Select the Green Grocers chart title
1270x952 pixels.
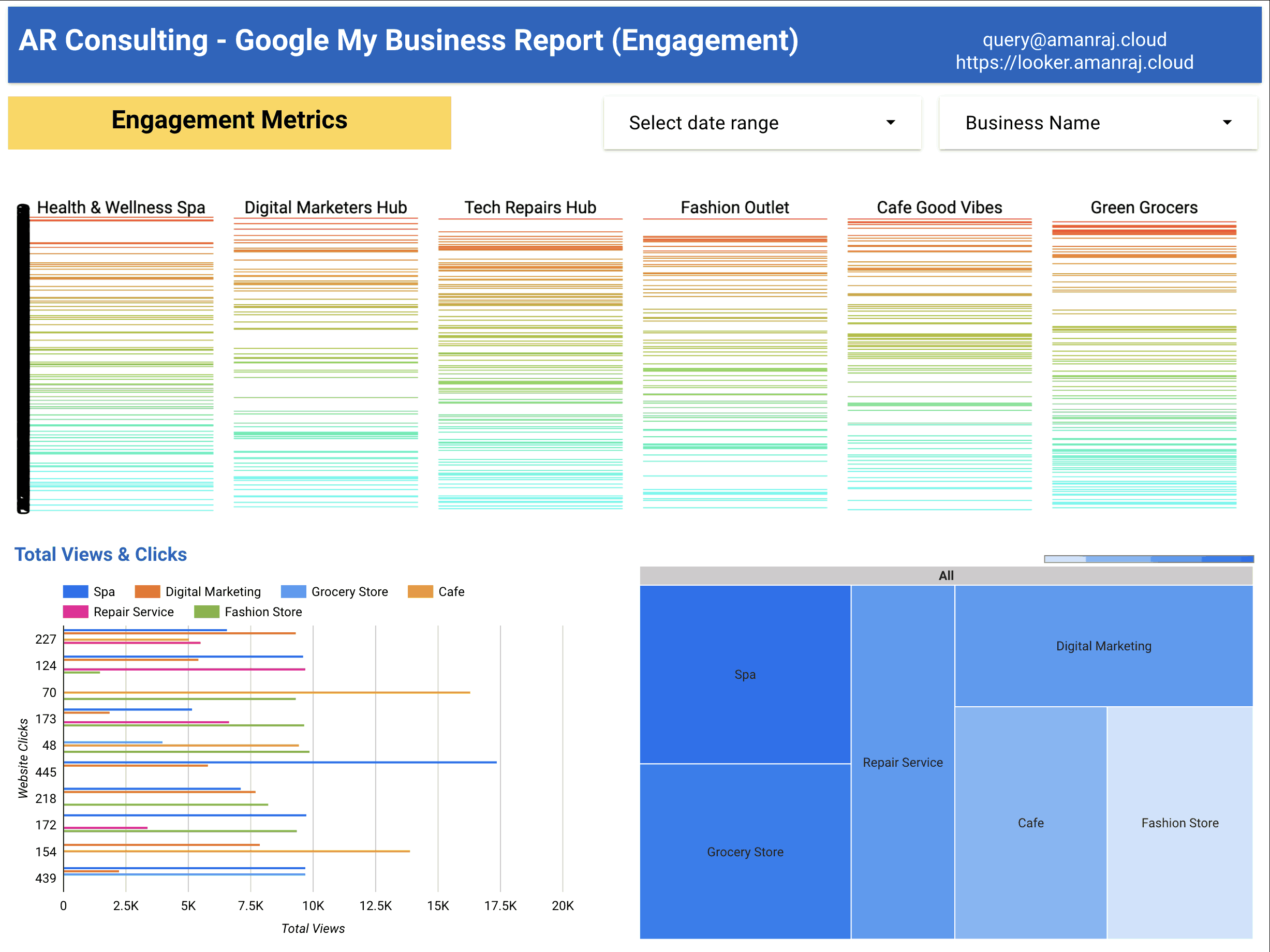(x=1143, y=207)
